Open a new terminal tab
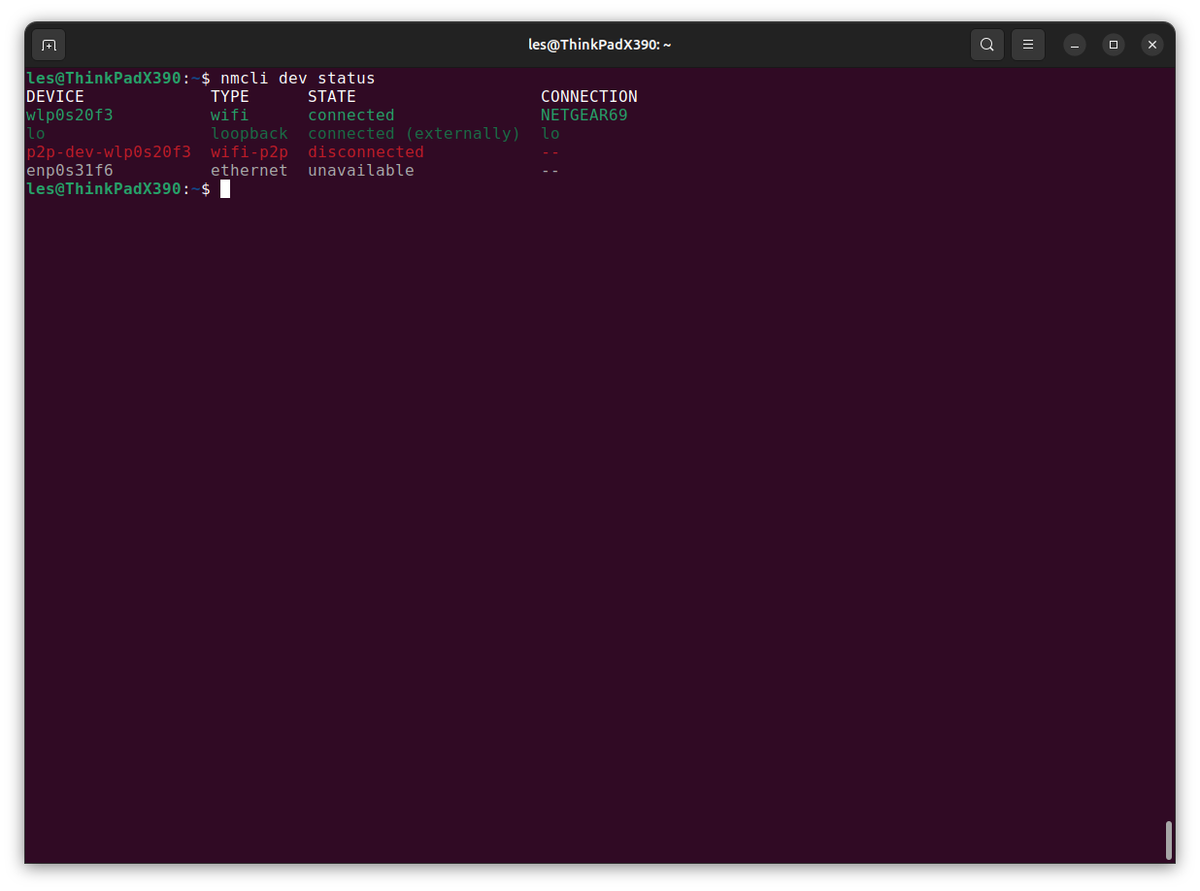The width and height of the screenshot is (1200, 891). coord(48,44)
